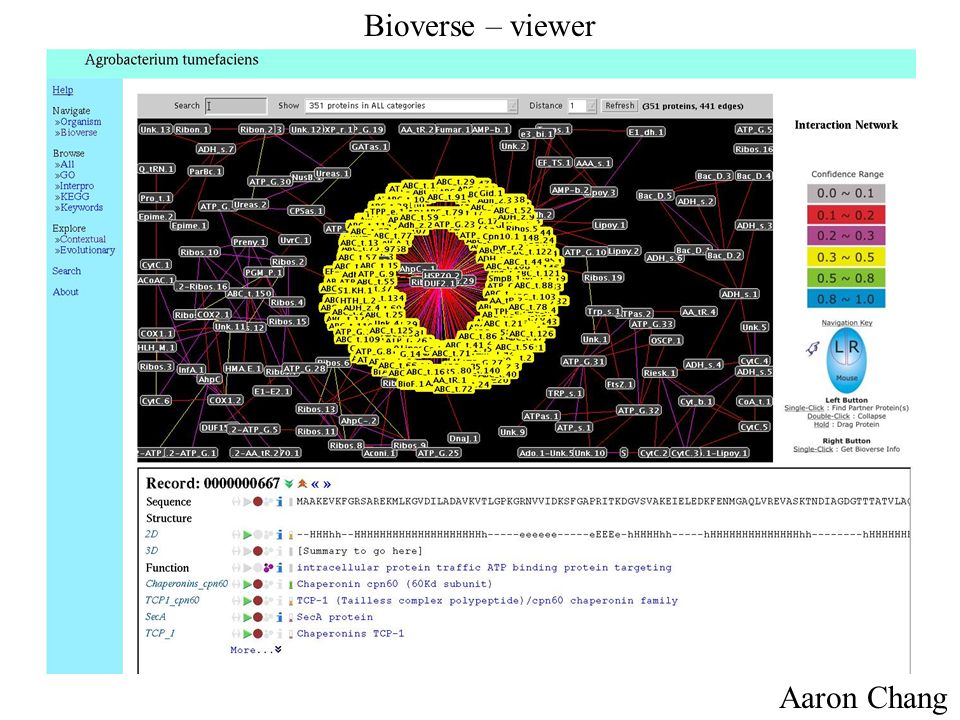Open the 3D structure link
Image resolution: width=960 pixels, height=720 pixels.
[151, 551]
